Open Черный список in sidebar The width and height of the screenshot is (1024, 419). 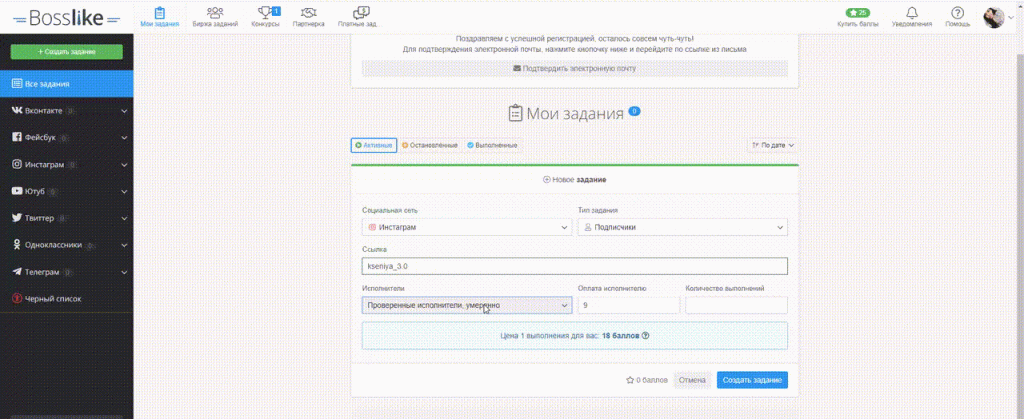67,298
